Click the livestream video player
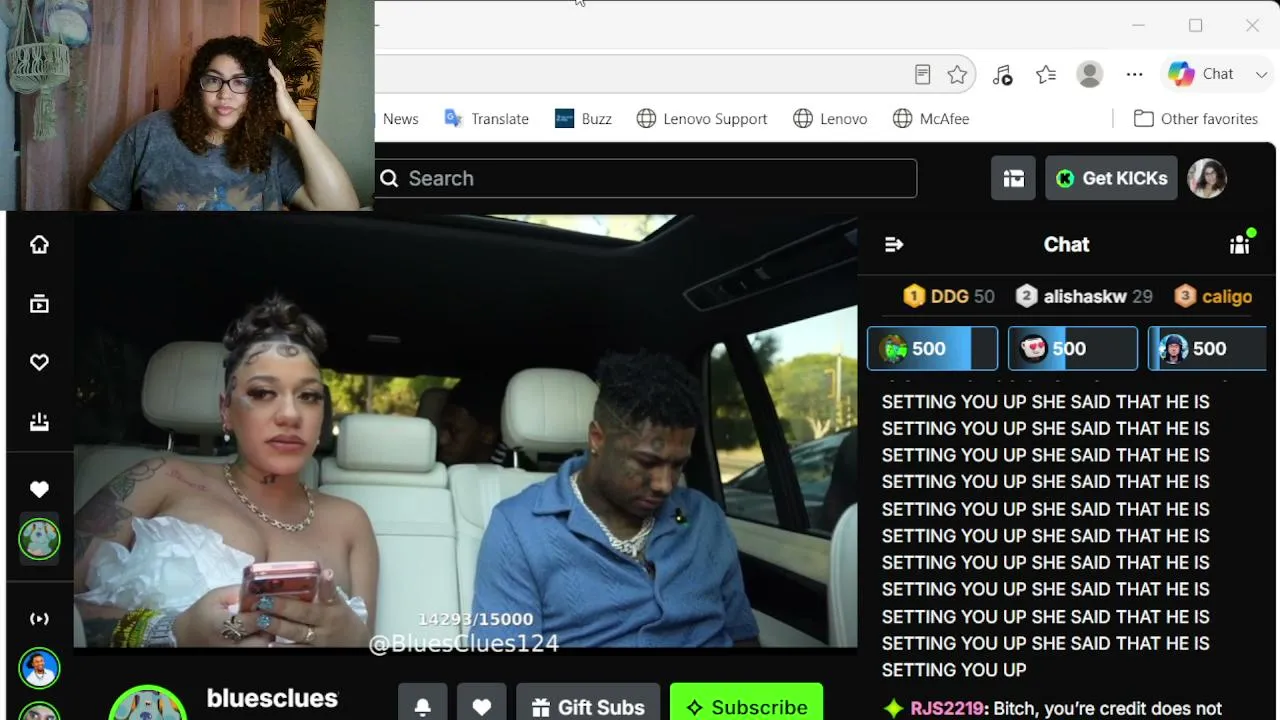The width and height of the screenshot is (1280, 720). [466, 431]
